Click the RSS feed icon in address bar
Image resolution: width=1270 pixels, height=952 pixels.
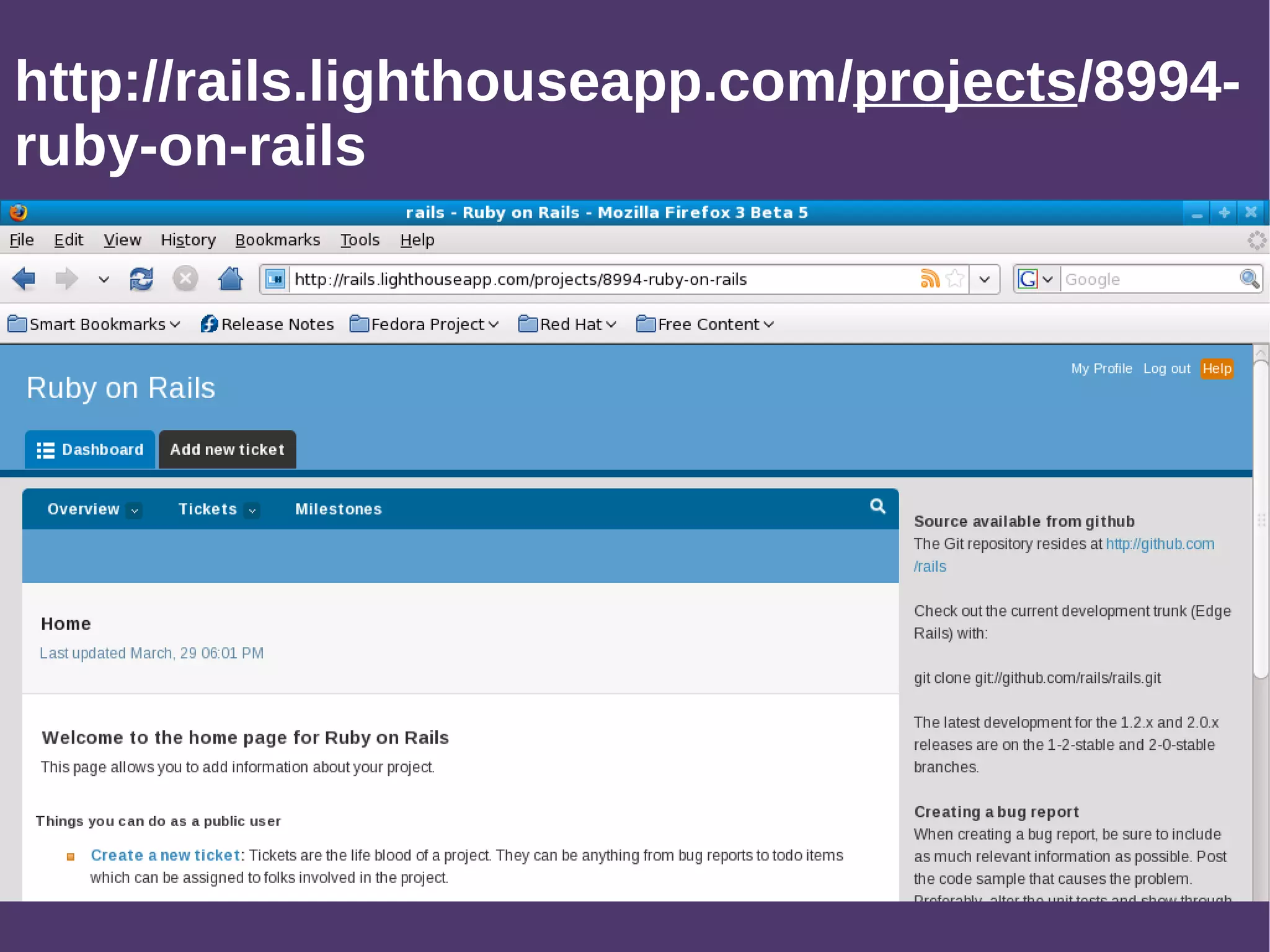(930, 278)
